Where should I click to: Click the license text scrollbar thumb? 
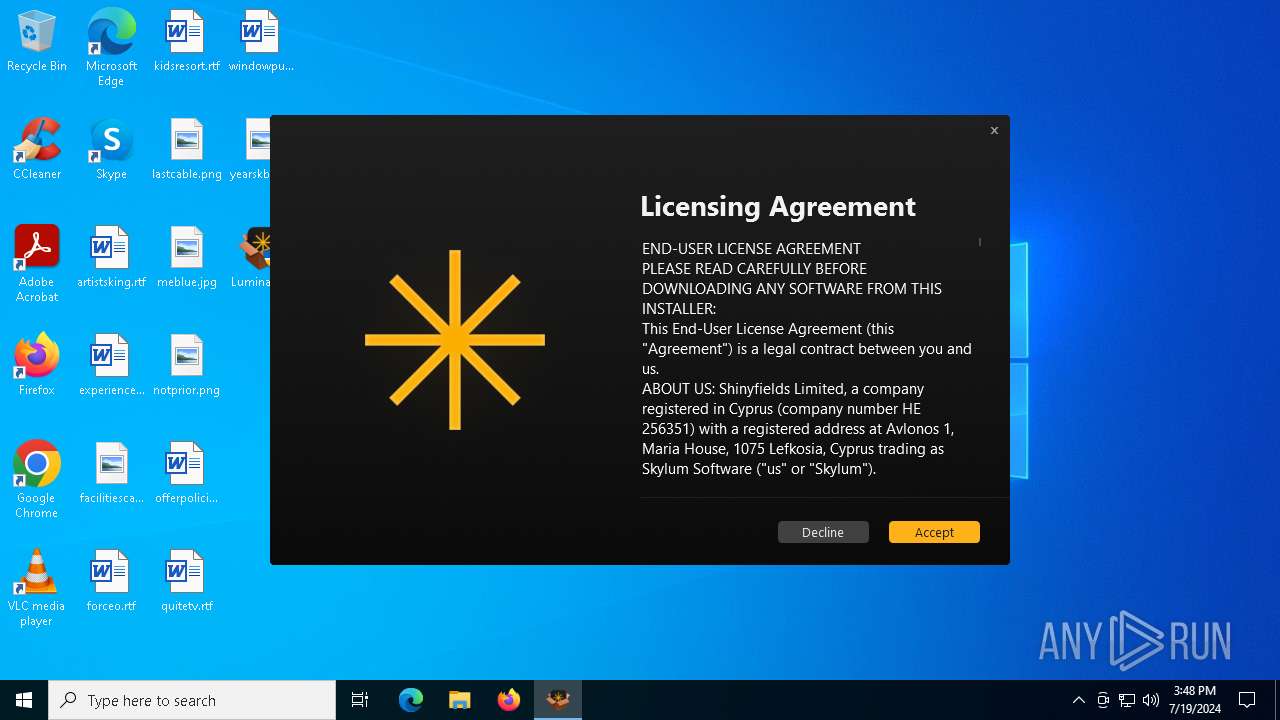(979, 242)
